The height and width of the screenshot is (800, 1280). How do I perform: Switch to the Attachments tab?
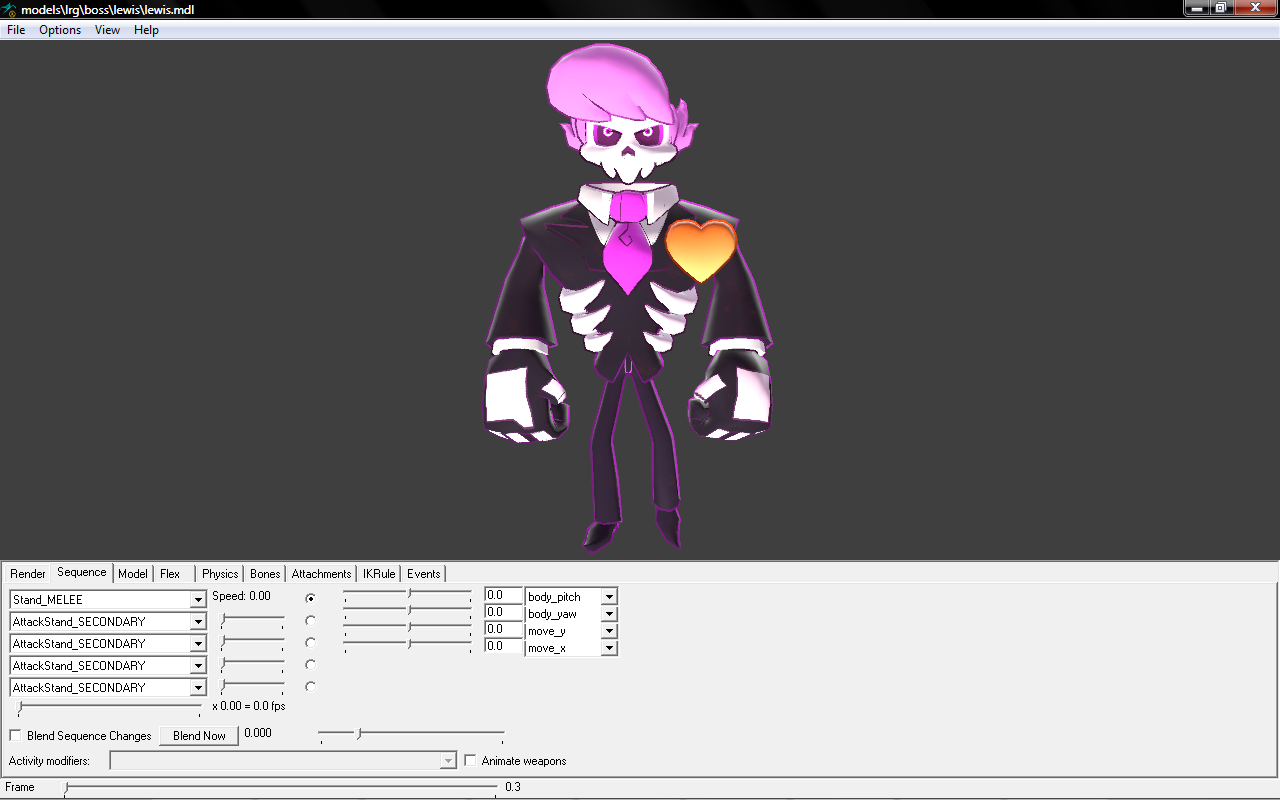point(321,574)
